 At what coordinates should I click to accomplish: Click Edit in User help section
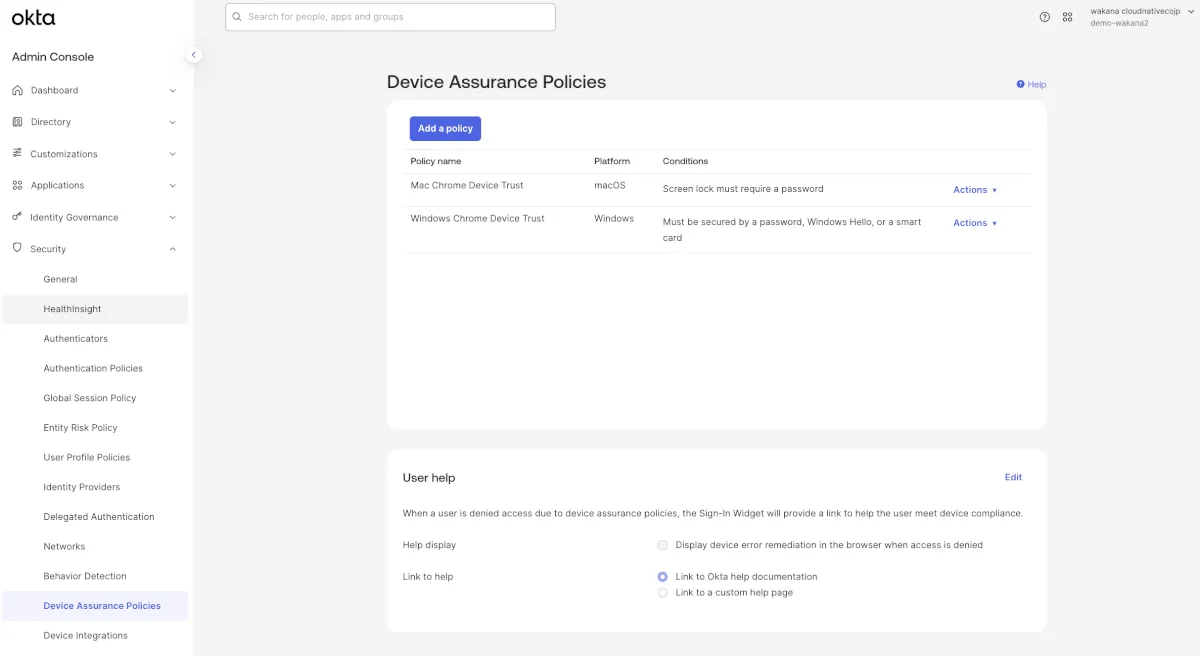pyautogui.click(x=1013, y=478)
